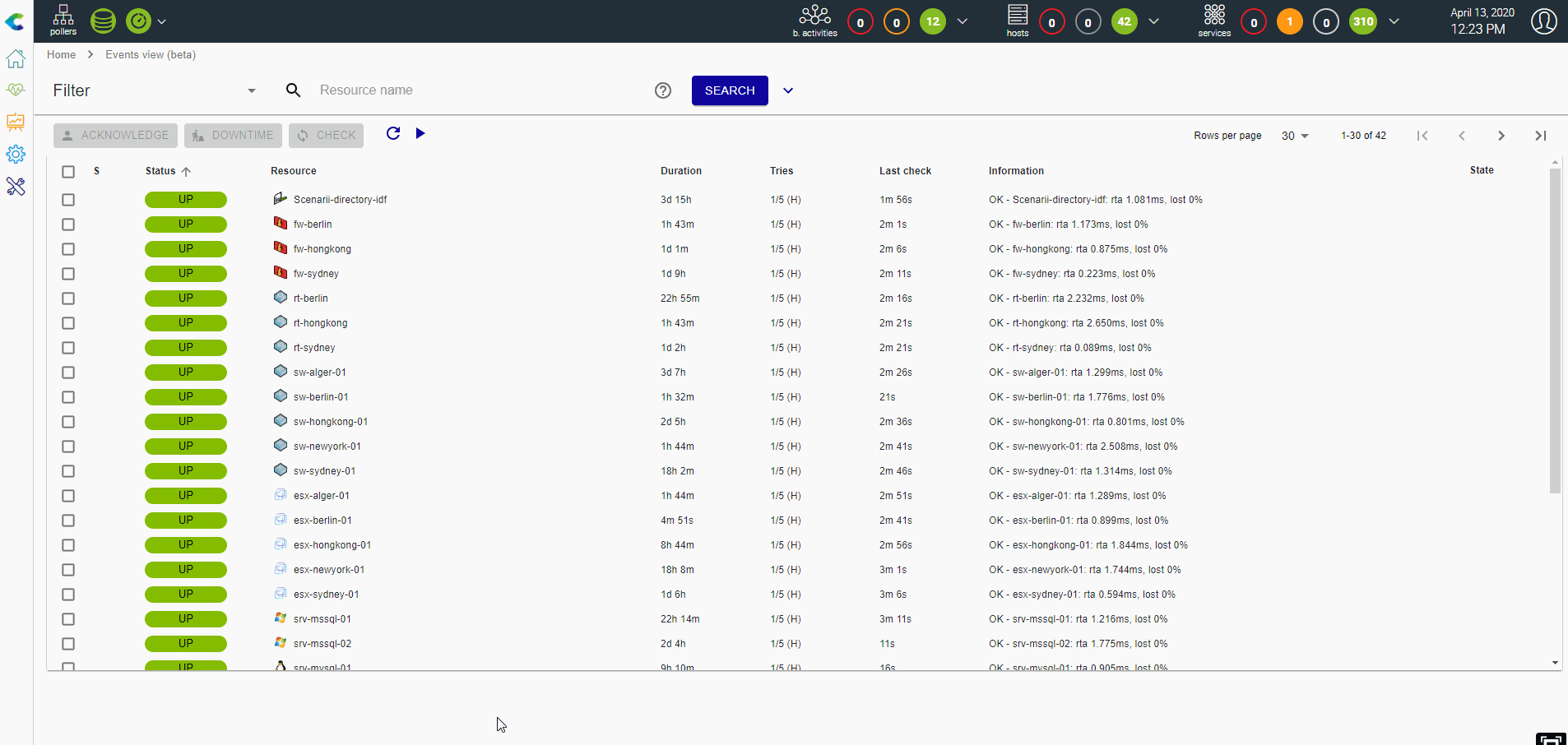
Task: Open the Administration tools sidebar icon
Action: point(16,187)
